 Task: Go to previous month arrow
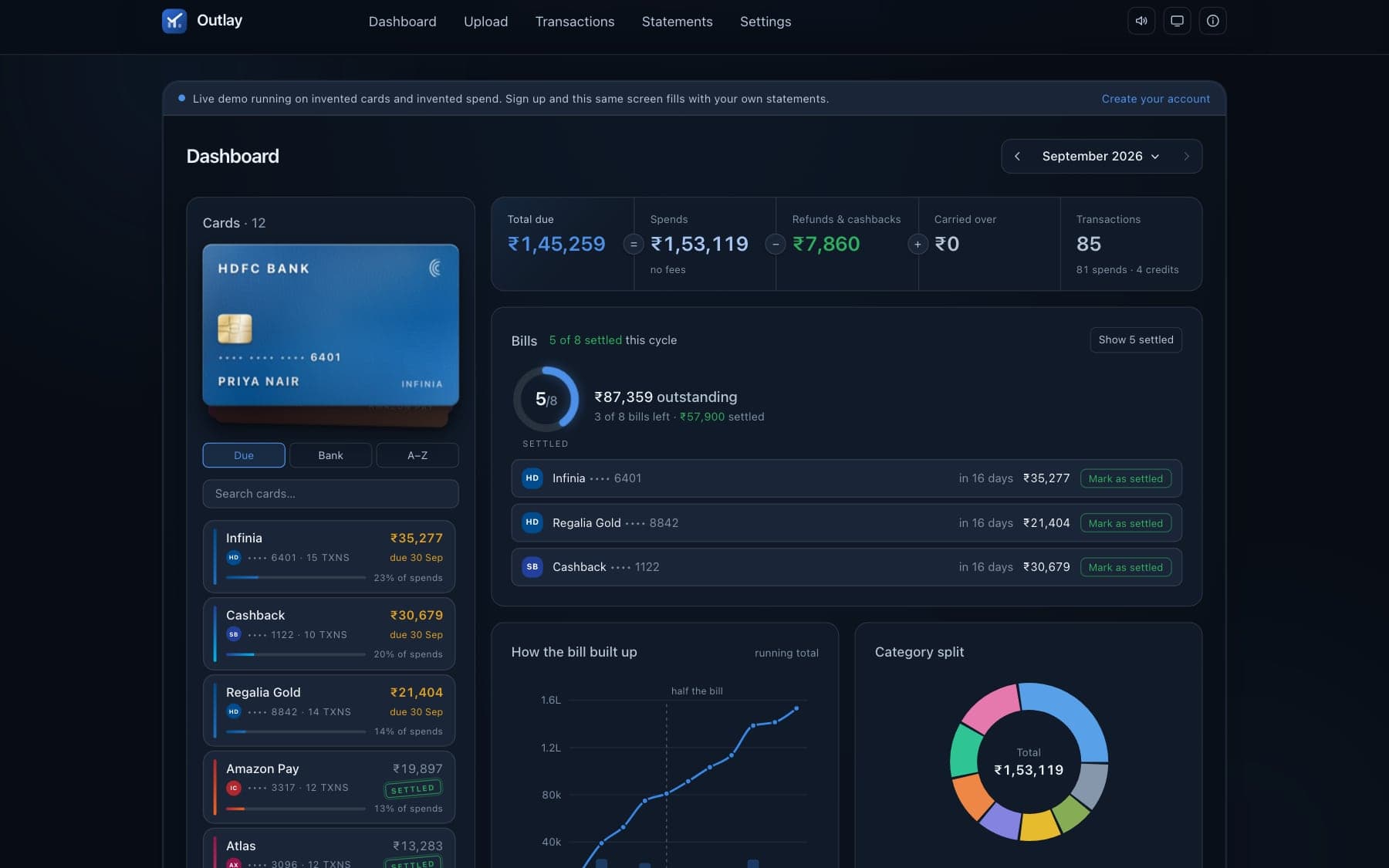[x=1017, y=156]
